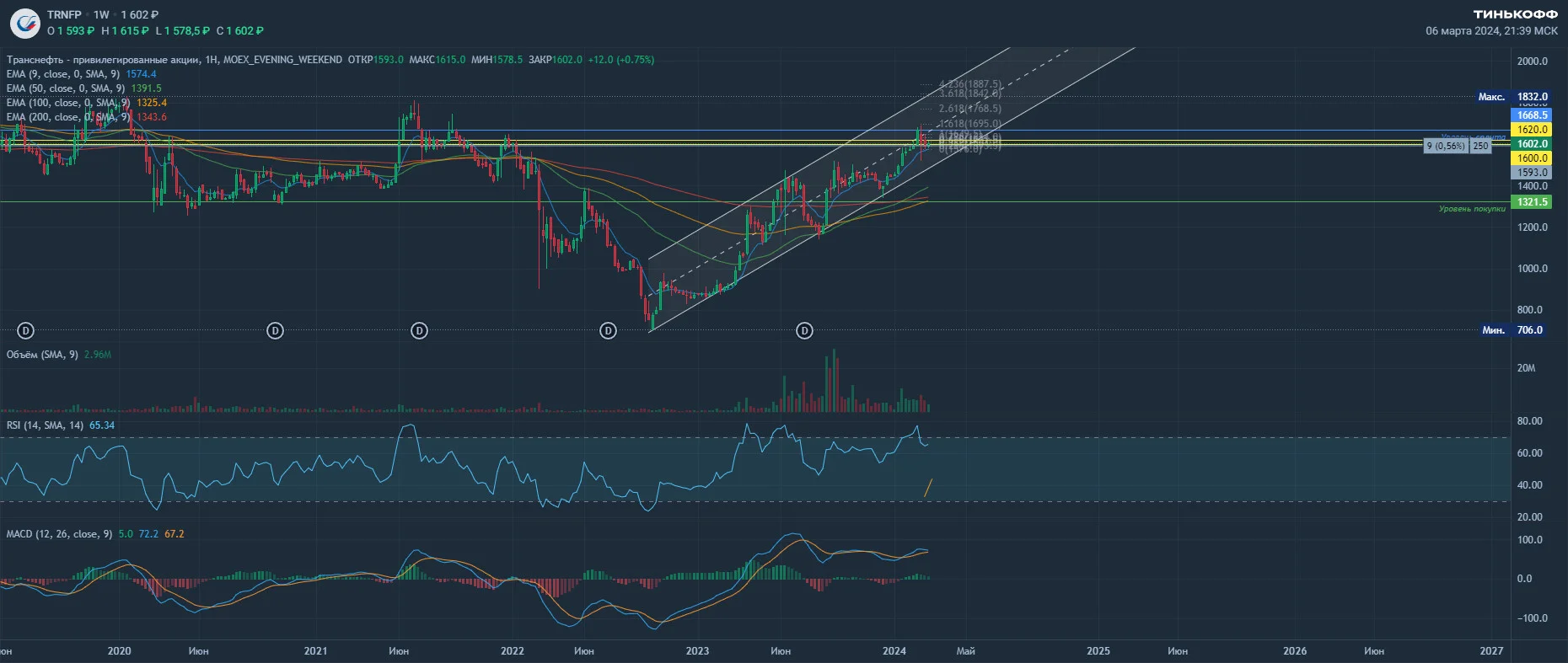Click the ТИНЬКОФФ brand name
Viewport: 1568px width, 663px height.
1516,14
